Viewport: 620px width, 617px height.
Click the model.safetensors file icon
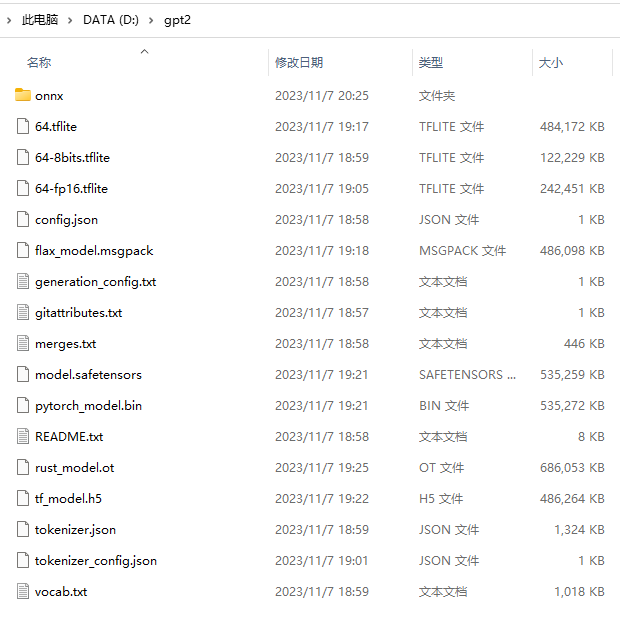coord(23,374)
